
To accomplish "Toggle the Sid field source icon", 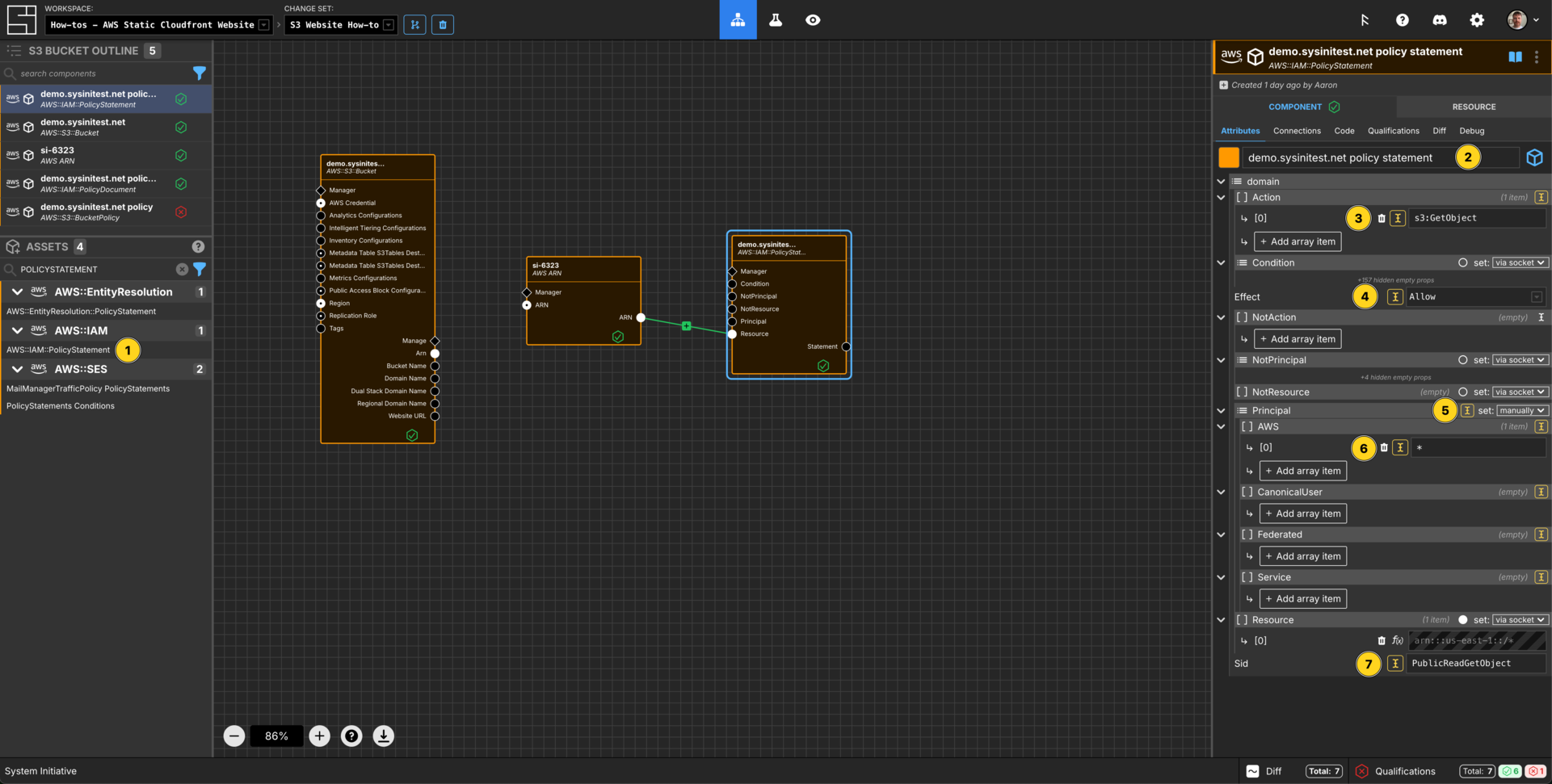I will pyautogui.click(x=1395, y=663).
